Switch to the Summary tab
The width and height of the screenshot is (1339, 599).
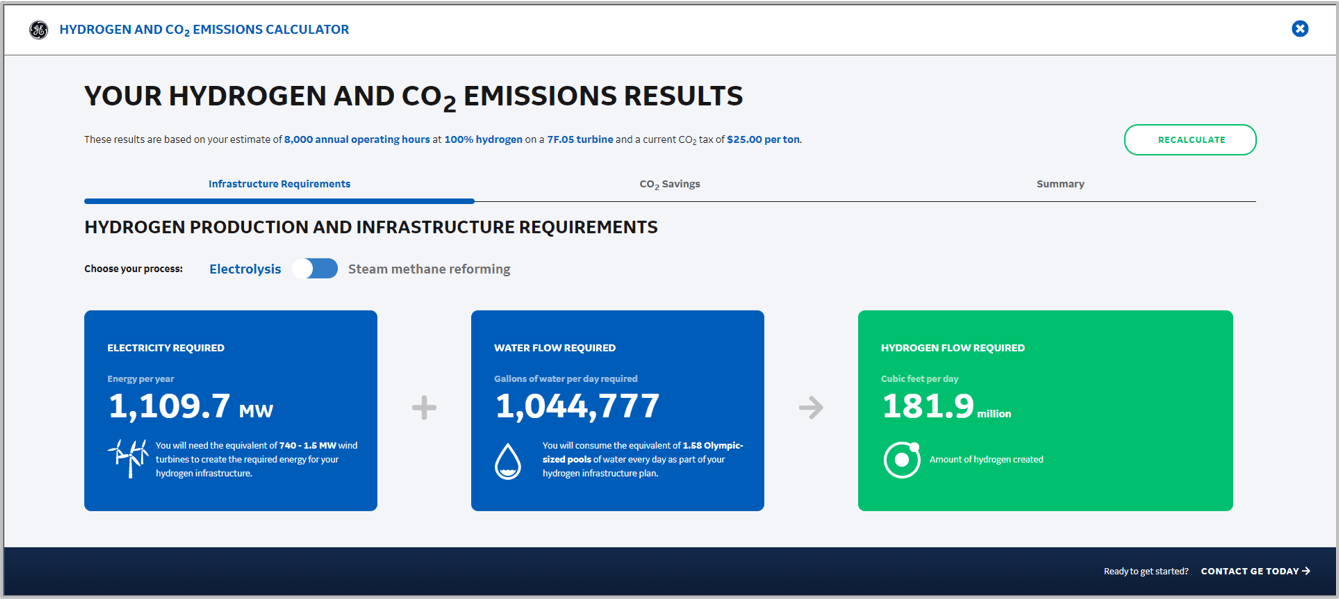pyautogui.click(x=1060, y=184)
